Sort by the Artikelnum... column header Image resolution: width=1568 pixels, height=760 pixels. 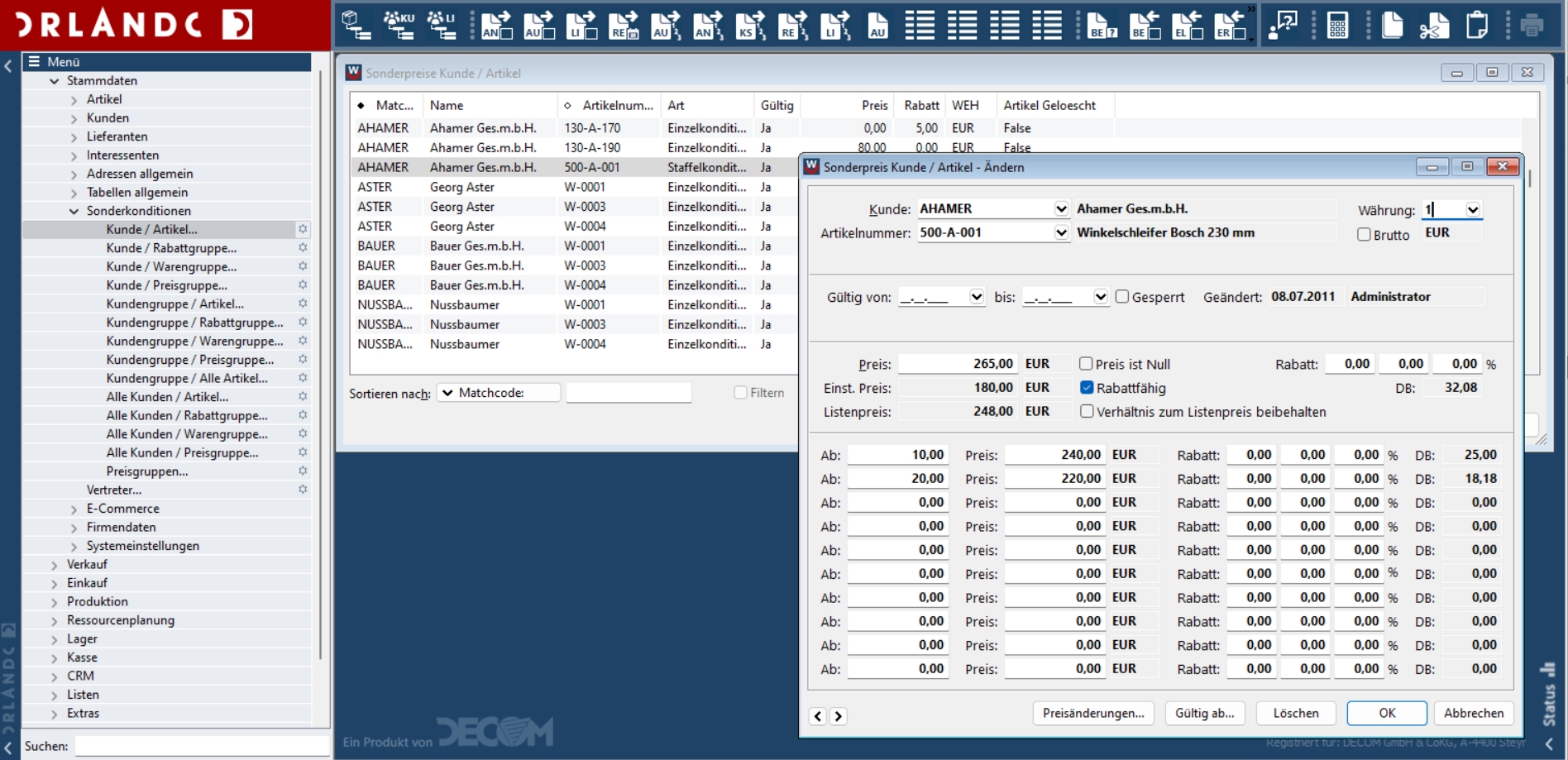tap(610, 105)
